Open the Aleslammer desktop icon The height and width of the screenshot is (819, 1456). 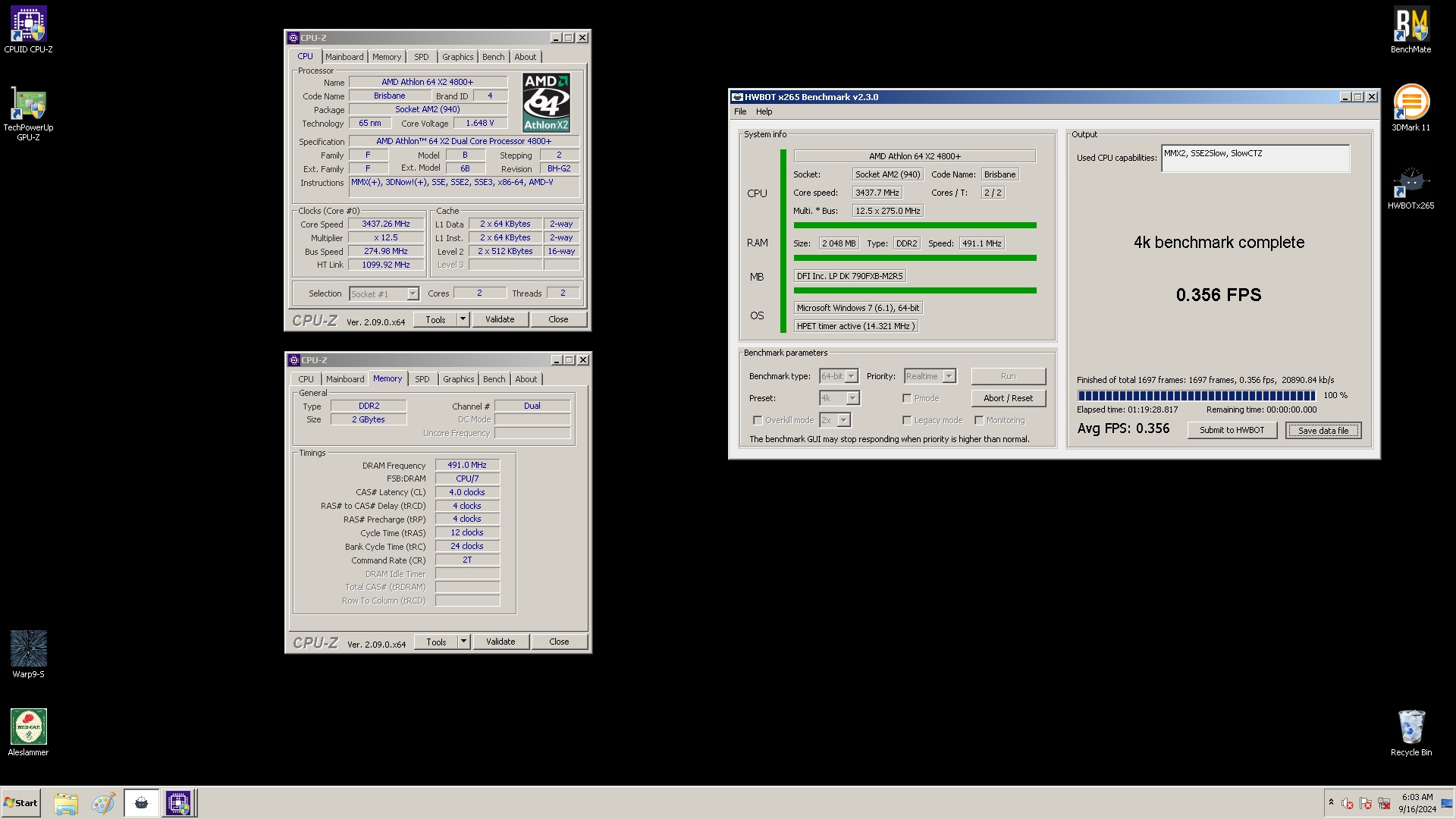[x=28, y=732]
